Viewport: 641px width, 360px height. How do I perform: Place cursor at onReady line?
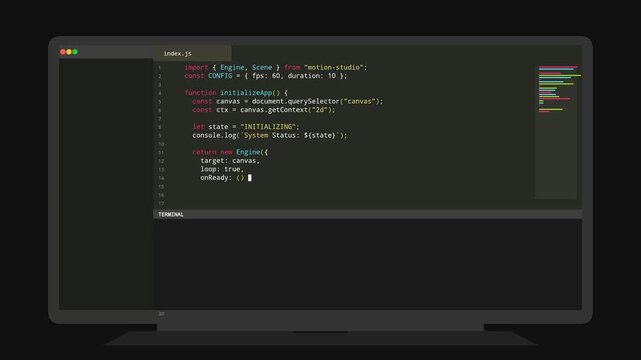pos(226,178)
